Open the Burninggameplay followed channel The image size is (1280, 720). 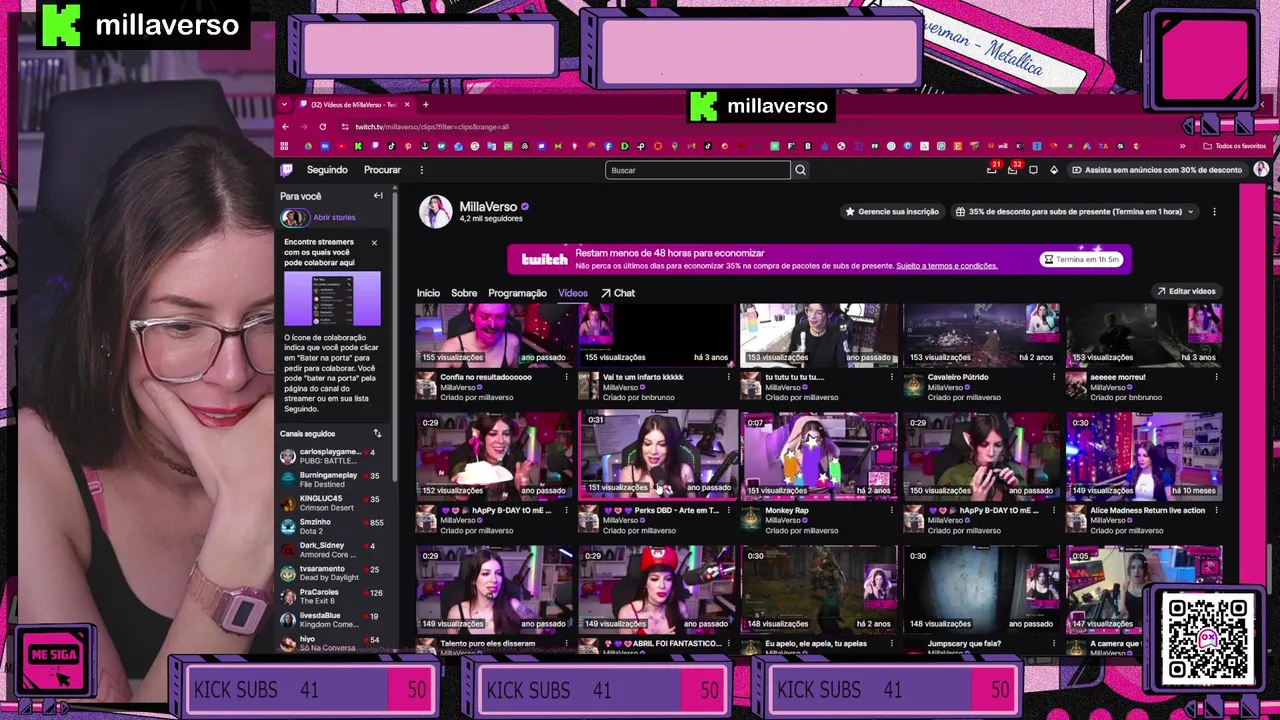[330, 480]
